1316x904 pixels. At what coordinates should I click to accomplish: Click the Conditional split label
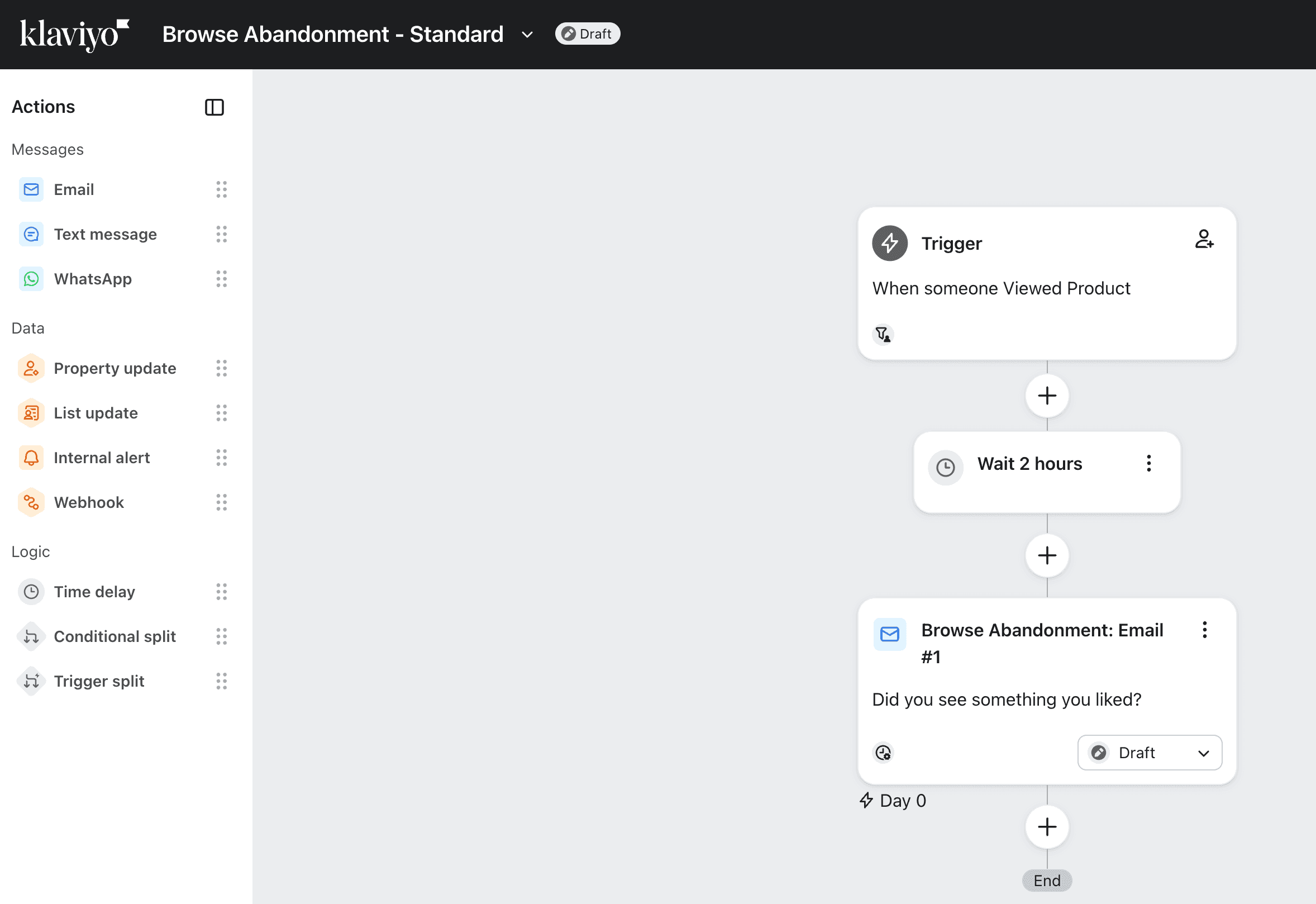pyautogui.click(x=115, y=636)
